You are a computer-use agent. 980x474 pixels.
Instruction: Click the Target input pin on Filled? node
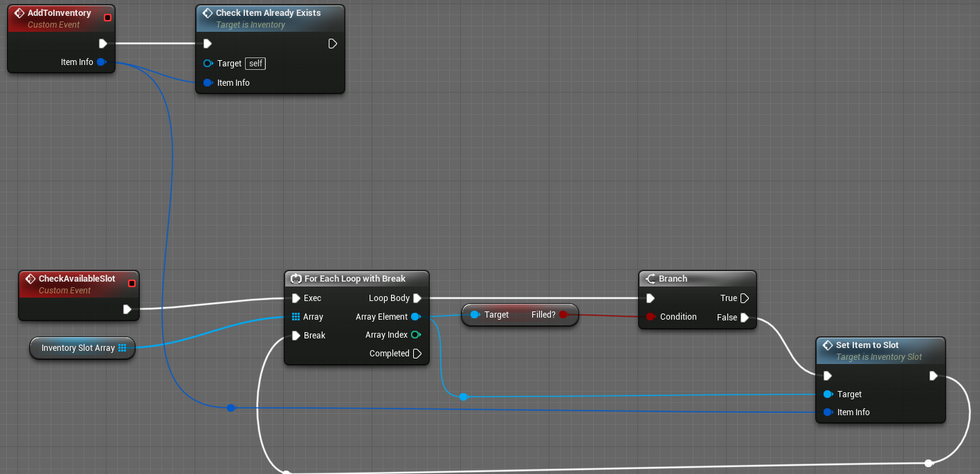[474, 315]
